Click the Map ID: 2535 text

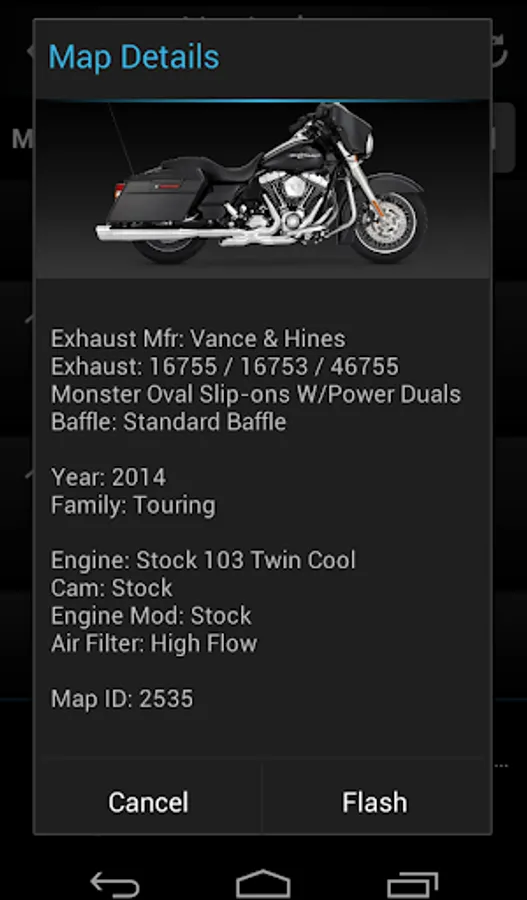pos(122,699)
